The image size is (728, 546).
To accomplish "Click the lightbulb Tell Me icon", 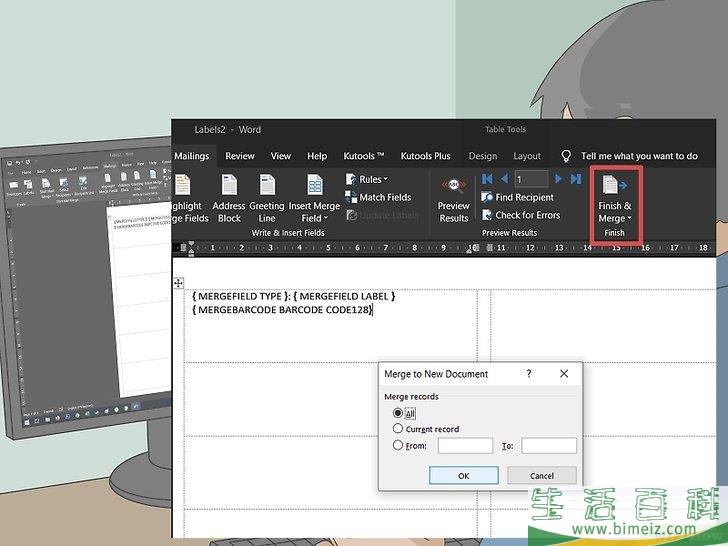I will pos(566,156).
